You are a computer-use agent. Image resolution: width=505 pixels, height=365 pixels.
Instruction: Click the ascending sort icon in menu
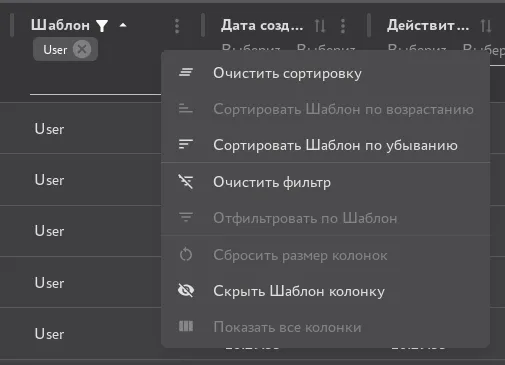[x=186, y=108]
